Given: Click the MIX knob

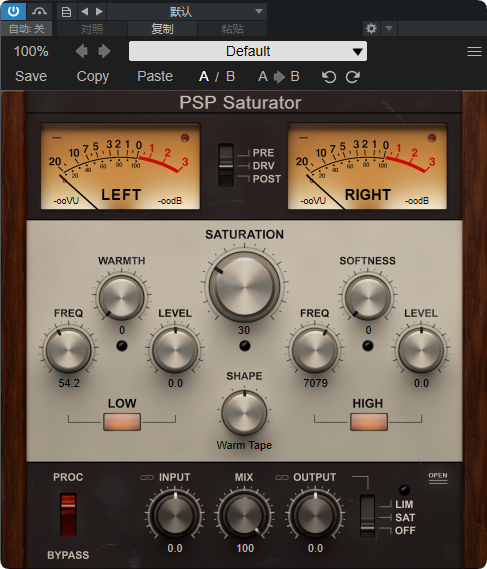Looking at the screenshot, I should 245,515.
